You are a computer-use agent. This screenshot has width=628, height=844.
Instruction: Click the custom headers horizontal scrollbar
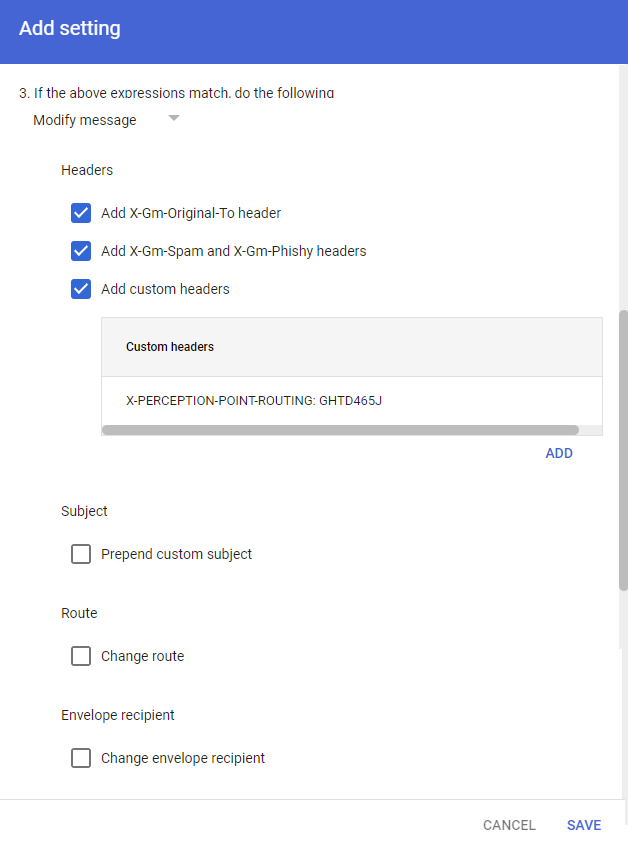(340, 430)
